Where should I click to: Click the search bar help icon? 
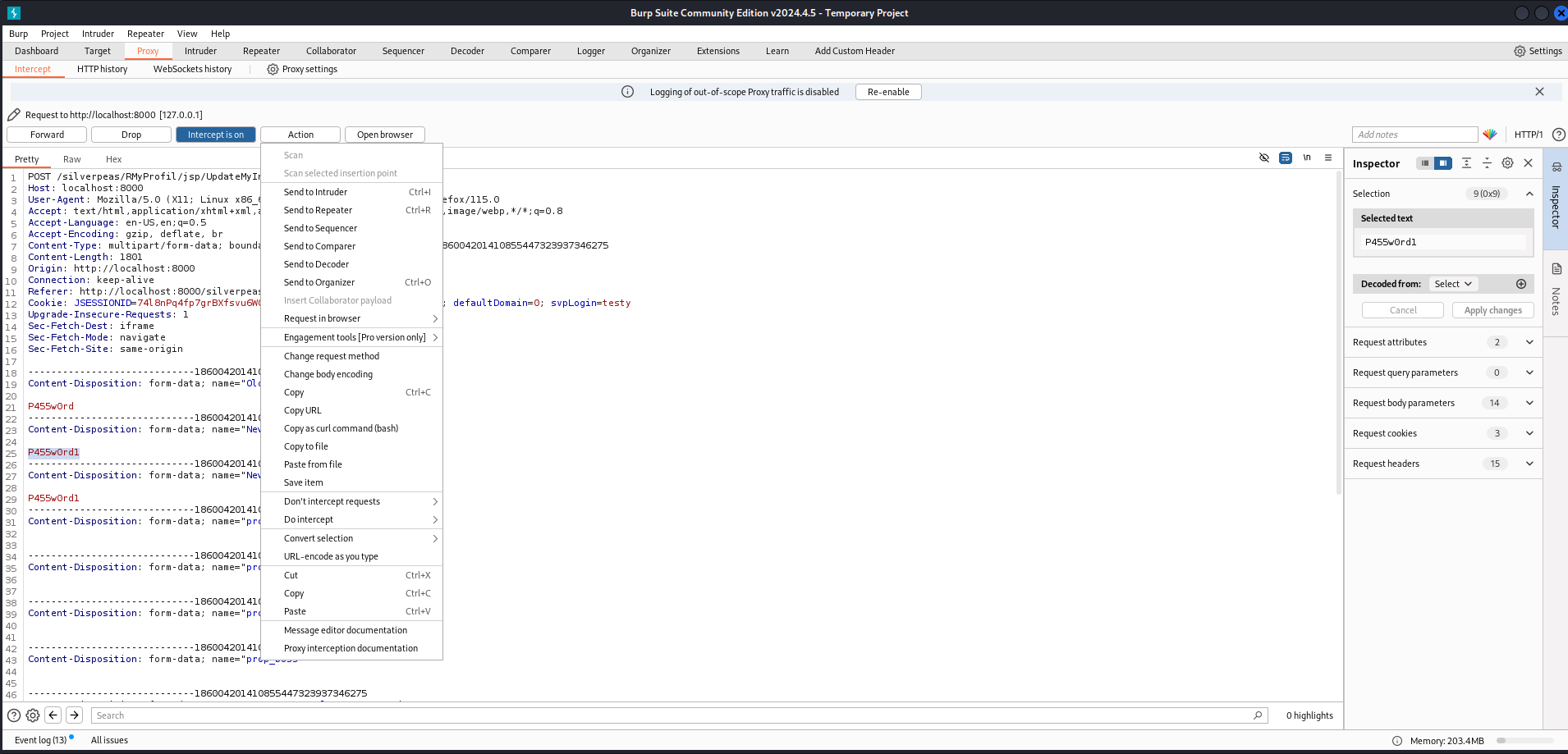[14, 715]
